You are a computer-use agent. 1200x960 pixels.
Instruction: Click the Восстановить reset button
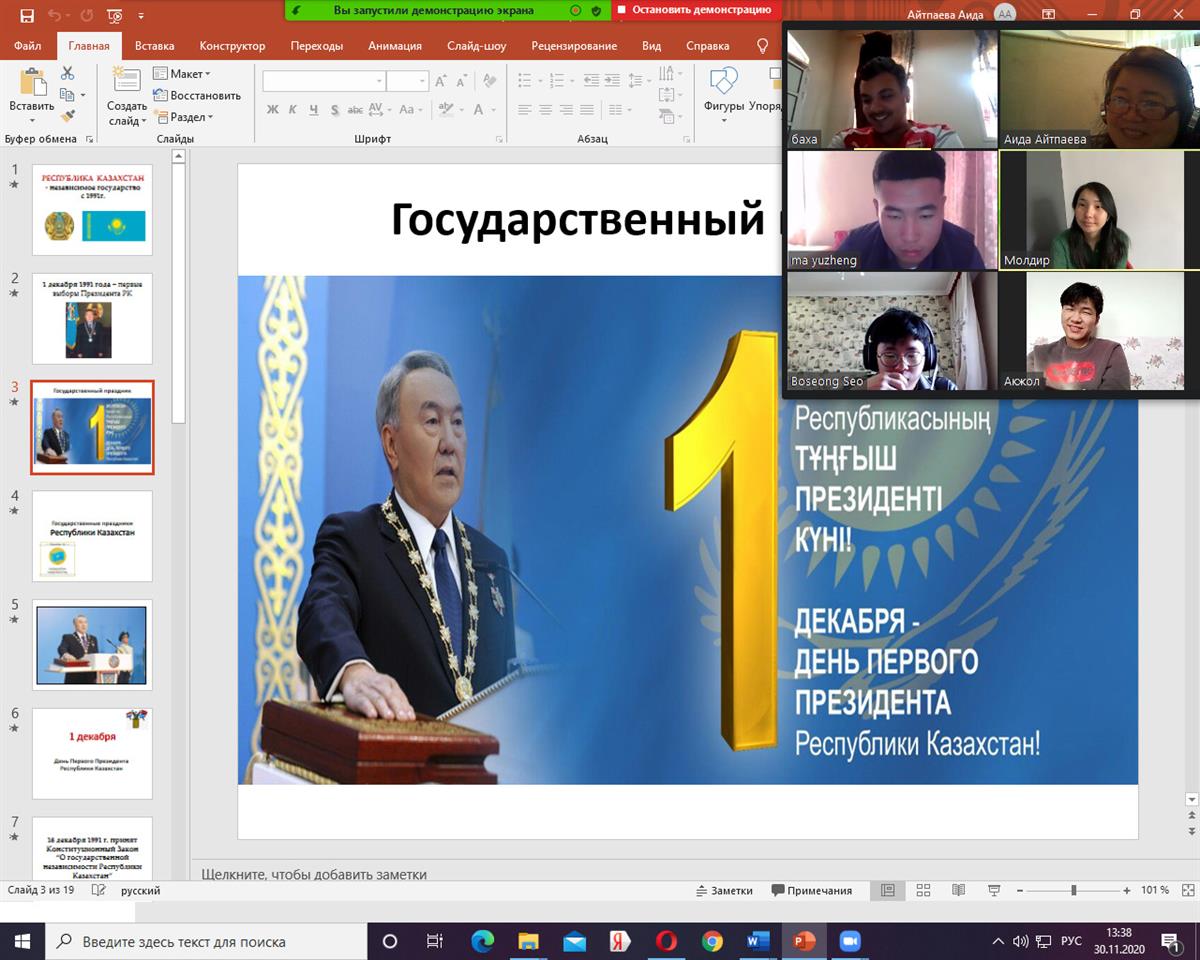pyautogui.click(x=197, y=96)
